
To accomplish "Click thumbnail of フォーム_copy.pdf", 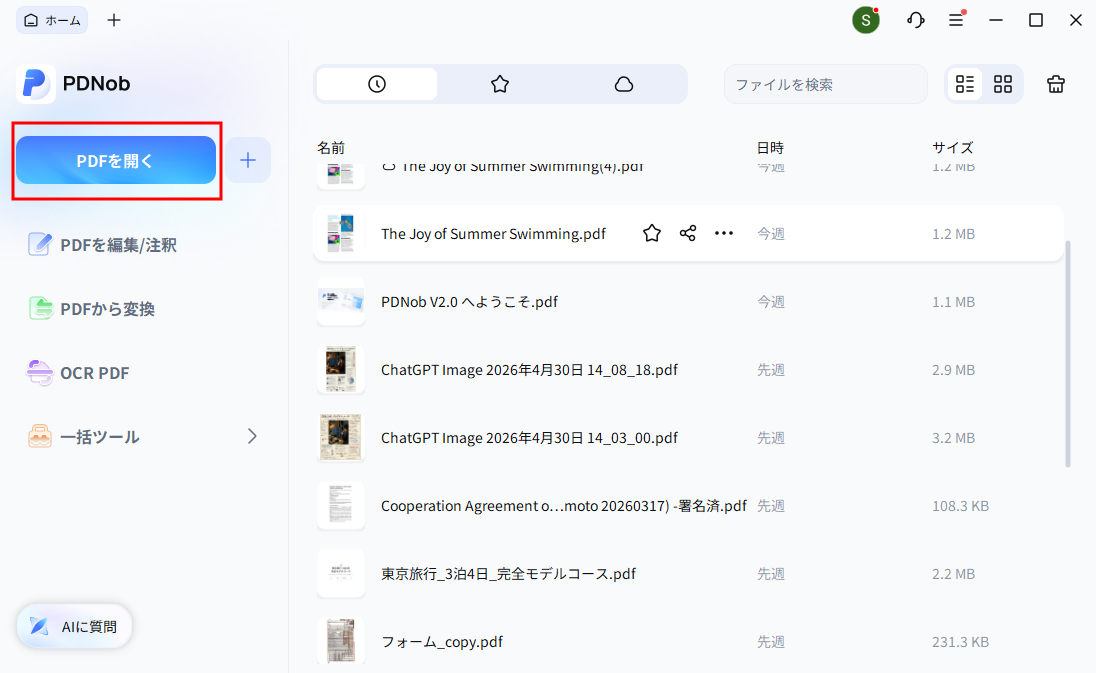I will [x=341, y=640].
